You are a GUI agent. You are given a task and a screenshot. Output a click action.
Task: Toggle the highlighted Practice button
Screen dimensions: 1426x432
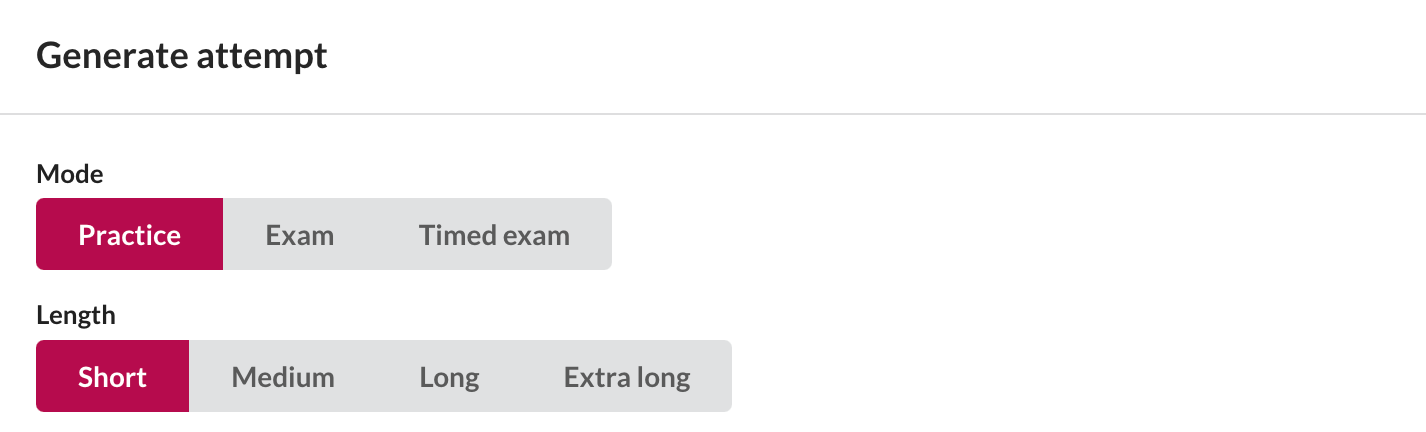pyautogui.click(x=130, y=235)
